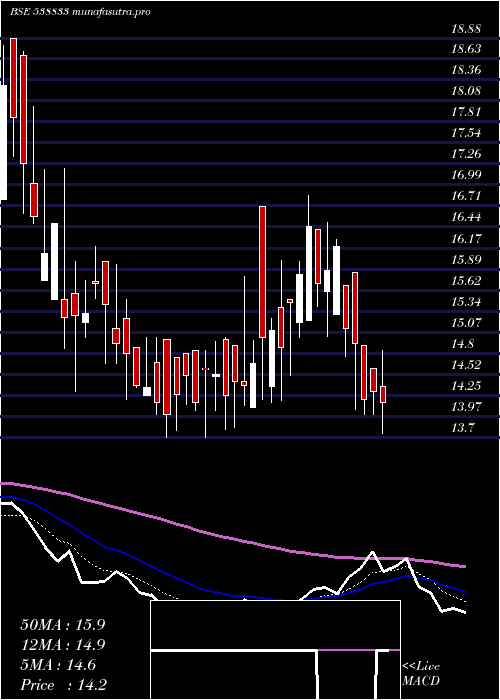The height and width of the screenshot is (700, 500).
Task: Click the 14.25 price axis label
Action: click(x=466, y=386)
